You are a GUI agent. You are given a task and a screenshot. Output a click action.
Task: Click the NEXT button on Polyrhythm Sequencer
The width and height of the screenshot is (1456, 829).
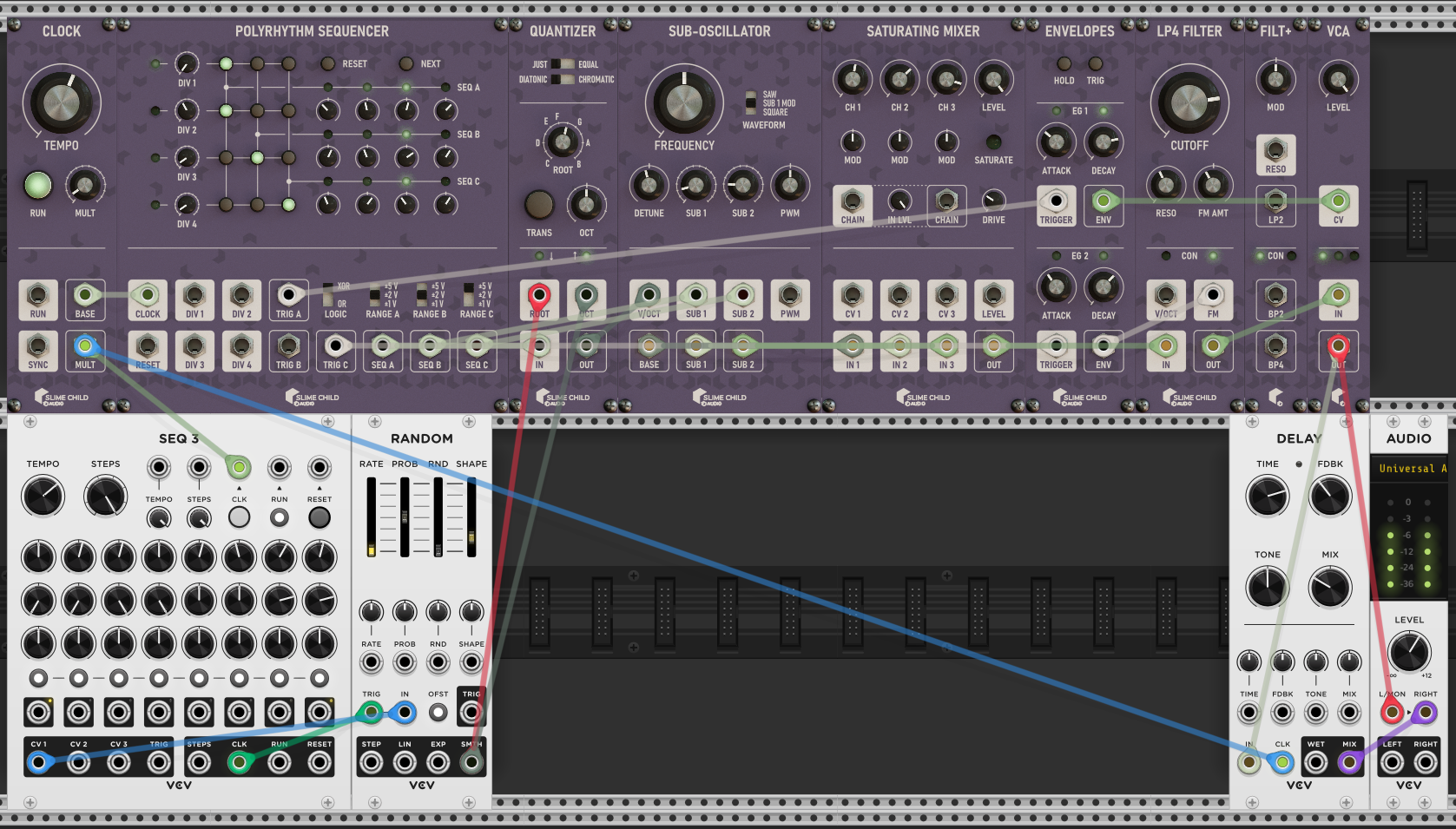coord(405,63)
